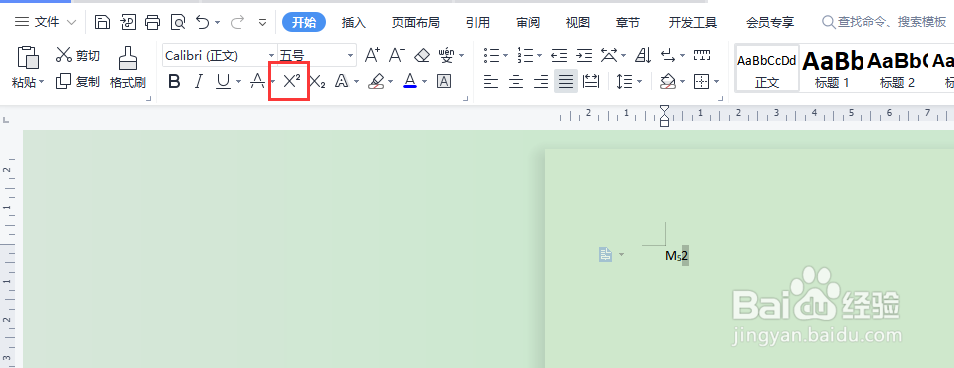Expand highlight color dropdown arrow
The image size is (954, 368).
point(391,82)
